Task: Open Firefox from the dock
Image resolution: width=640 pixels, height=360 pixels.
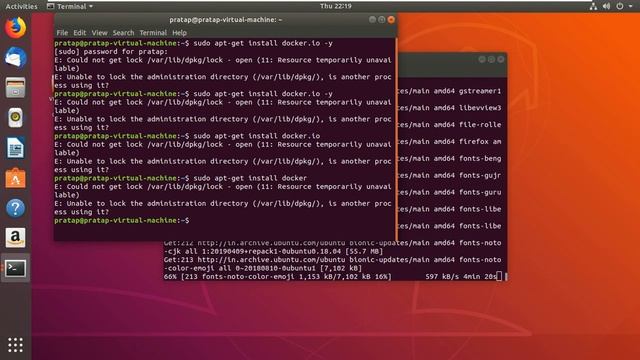Action: [16, 27]
